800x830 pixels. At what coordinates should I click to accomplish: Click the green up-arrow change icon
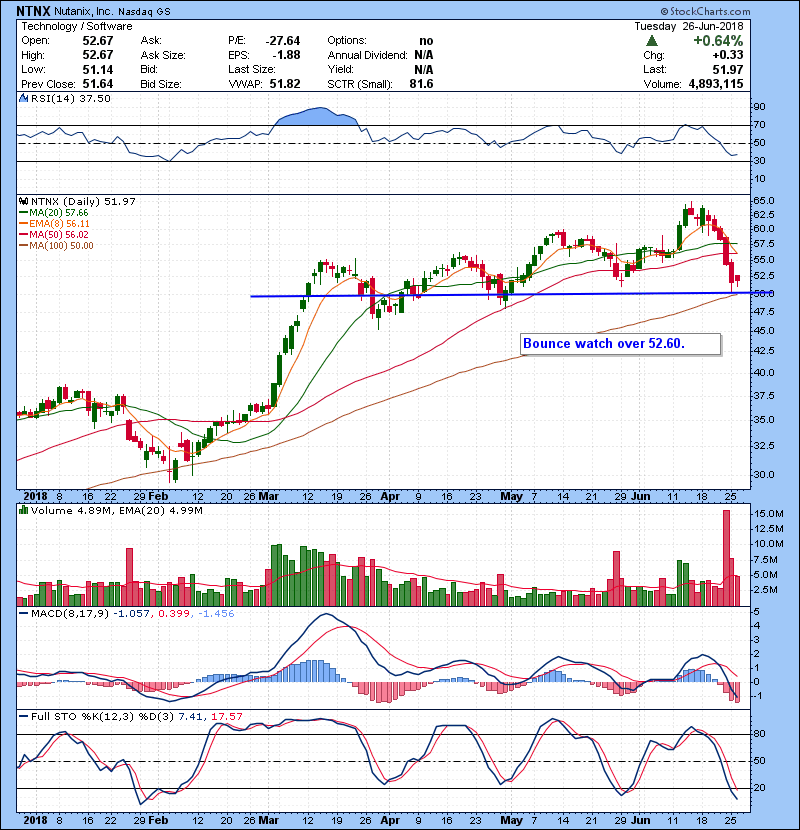coord(652,41)
